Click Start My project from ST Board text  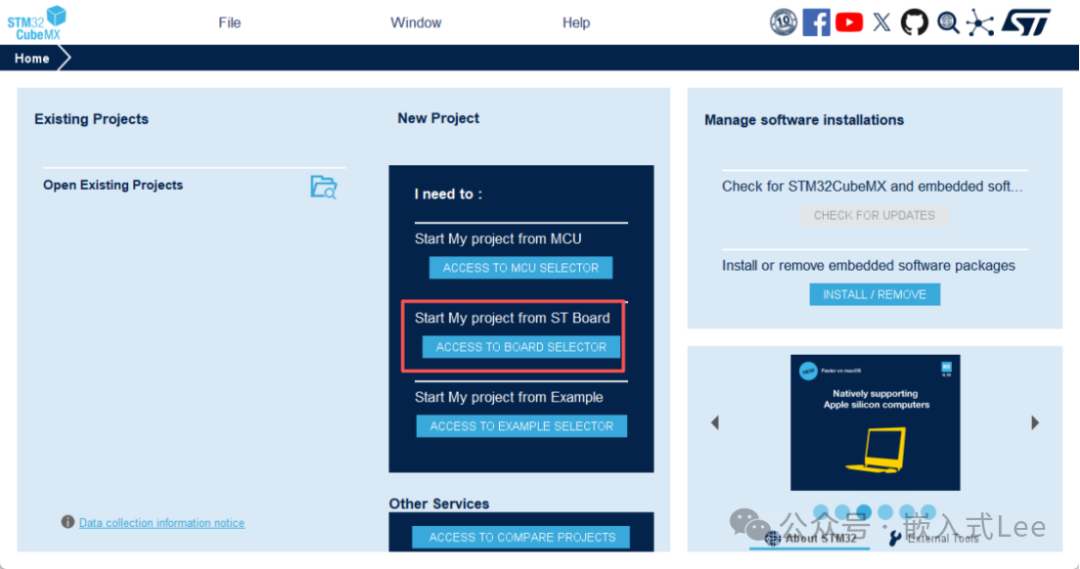pyautogui.click(x=512, y=318)
